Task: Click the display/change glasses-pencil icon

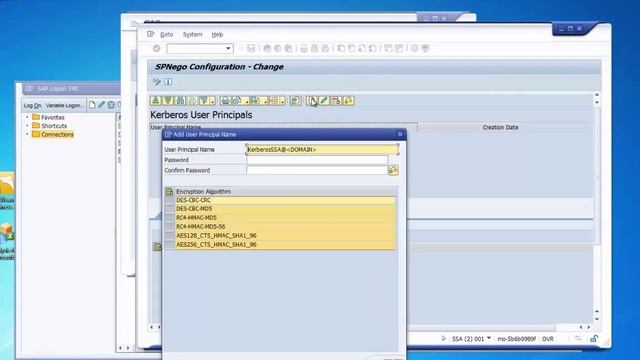Action: 157,82
